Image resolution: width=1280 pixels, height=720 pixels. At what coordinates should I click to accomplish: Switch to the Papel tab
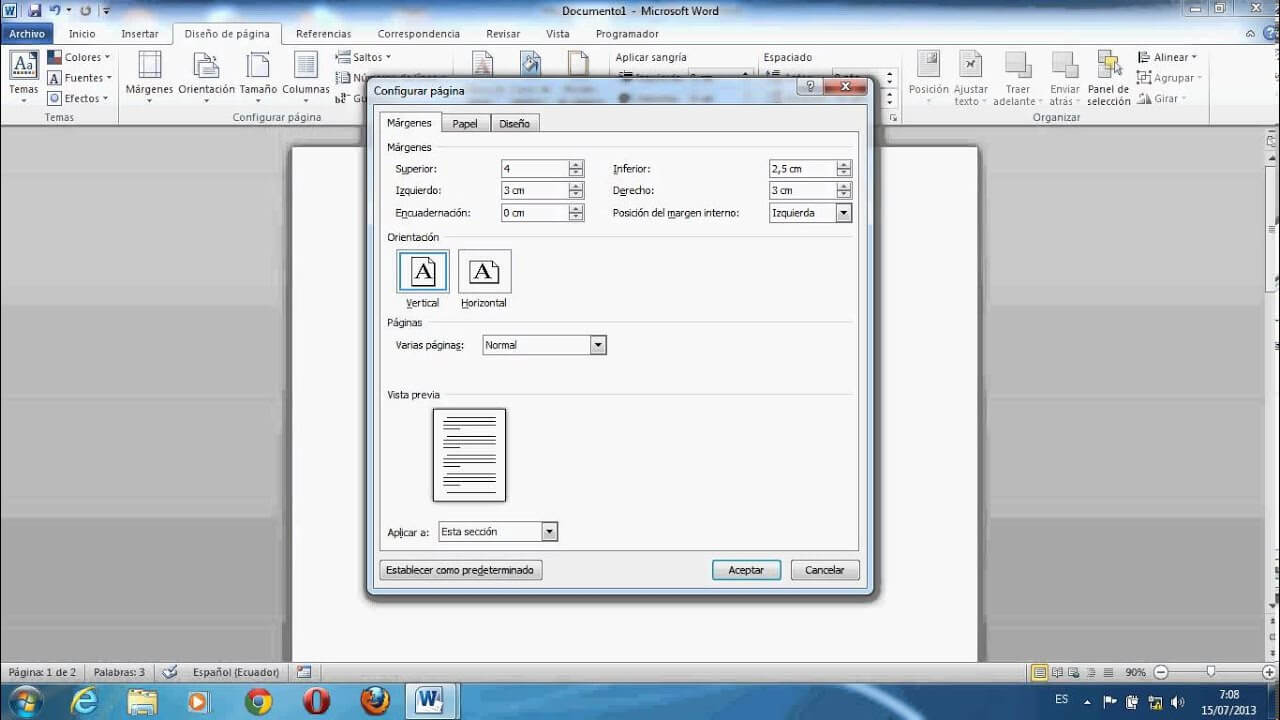click(x=465, y=123)
